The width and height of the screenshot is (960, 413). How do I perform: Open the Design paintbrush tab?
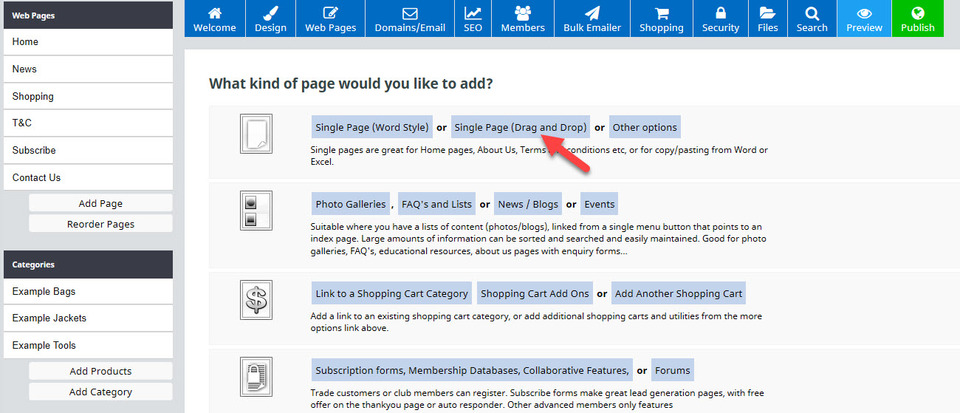270,18
